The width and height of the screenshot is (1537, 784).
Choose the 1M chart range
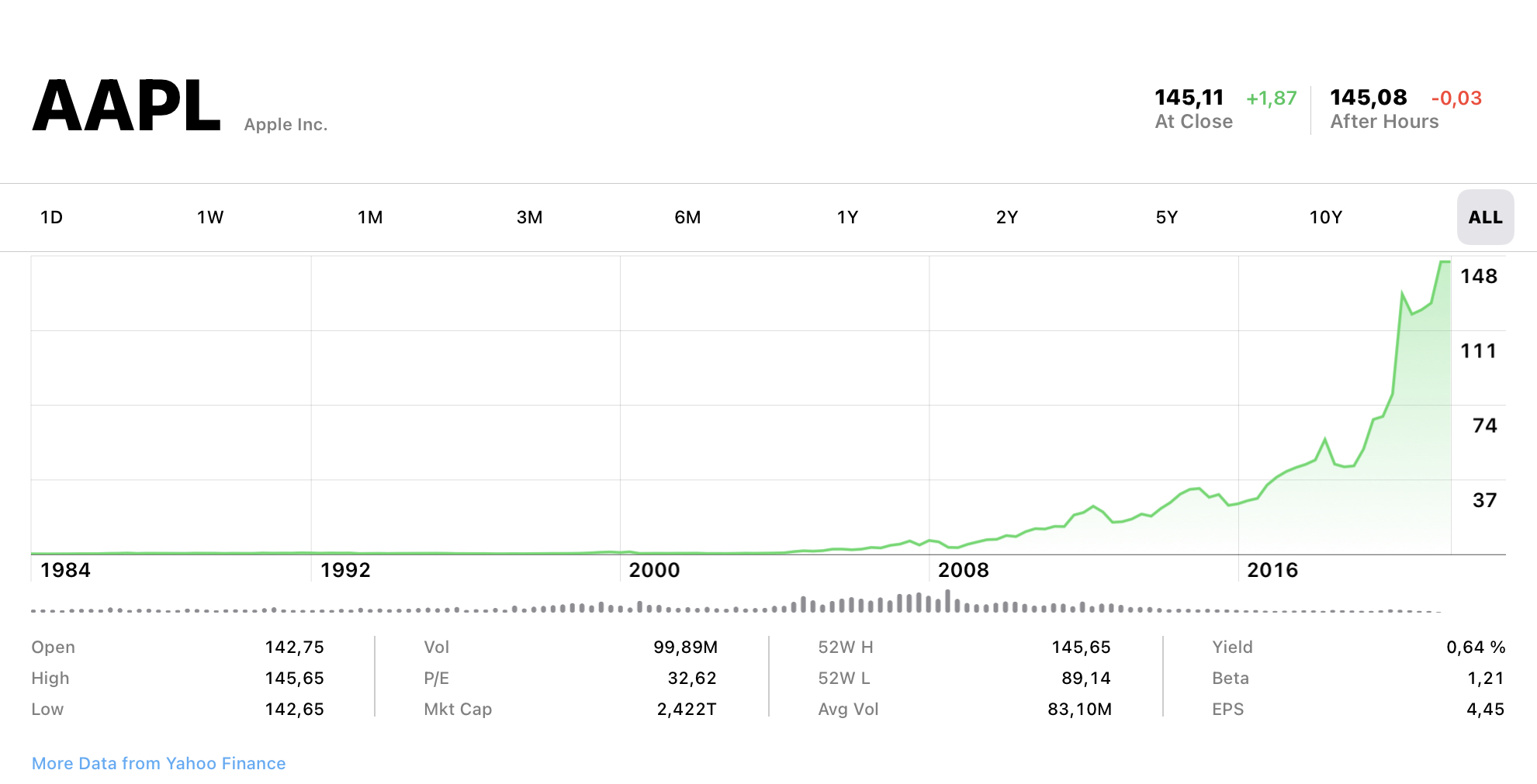pyautogui.click(x=370, y=217)
